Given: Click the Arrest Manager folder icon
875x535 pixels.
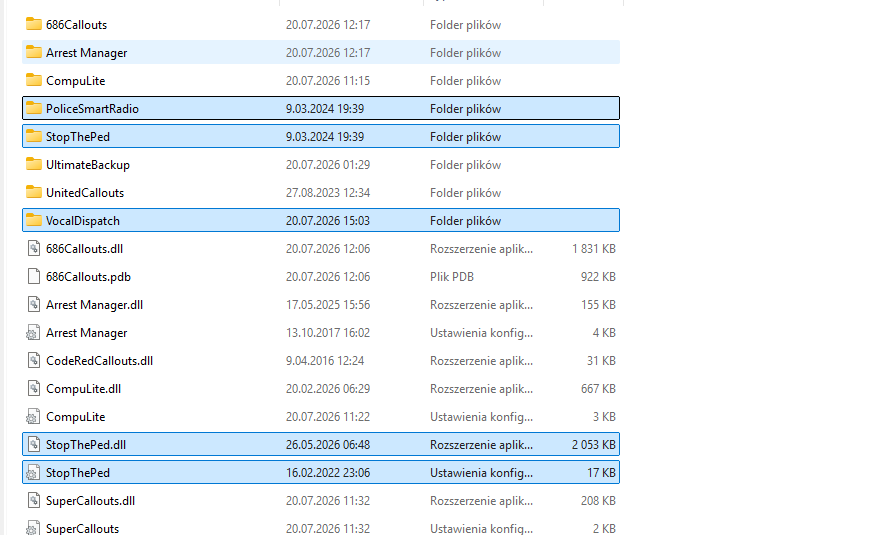Looking at the screenshot, I should (33, 52).
